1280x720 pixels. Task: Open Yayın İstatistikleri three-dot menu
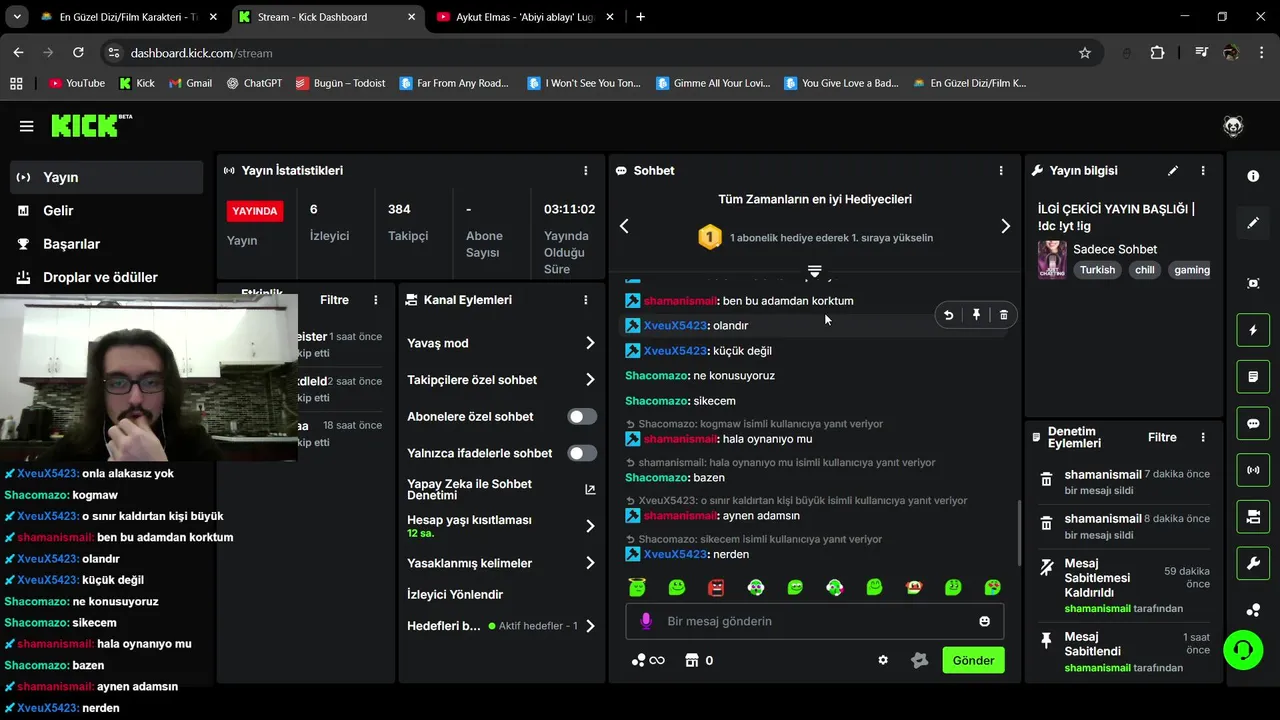[586, 171]
